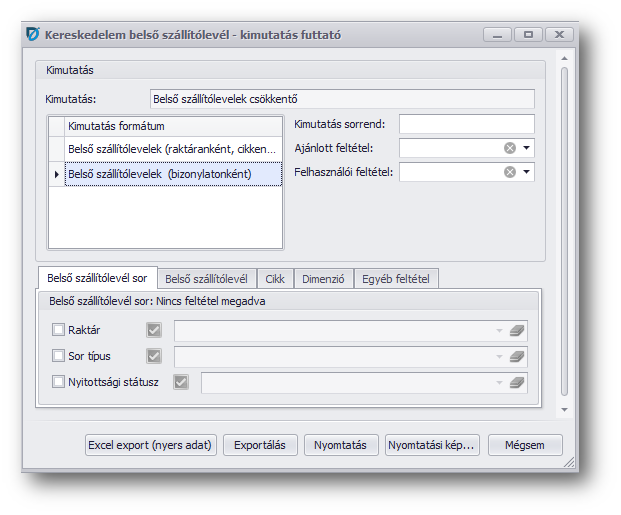This screenshot has width=621, height=515.
Task: Click the clear icon in Ajánlott feltétel field
Action: click(x=510, y=148)
